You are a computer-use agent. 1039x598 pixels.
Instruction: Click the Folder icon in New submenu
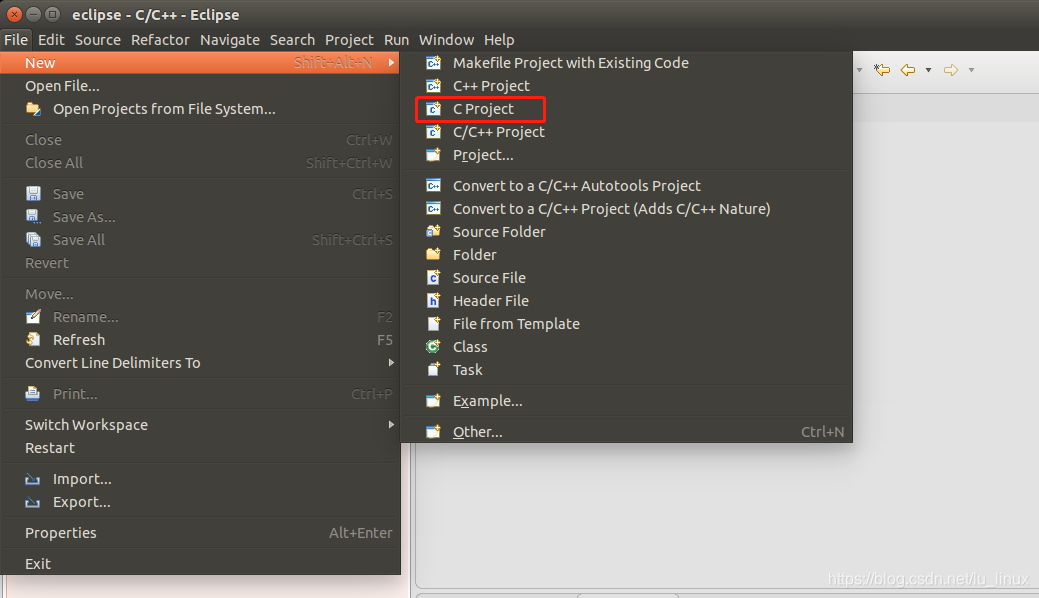tap(433, 255)
